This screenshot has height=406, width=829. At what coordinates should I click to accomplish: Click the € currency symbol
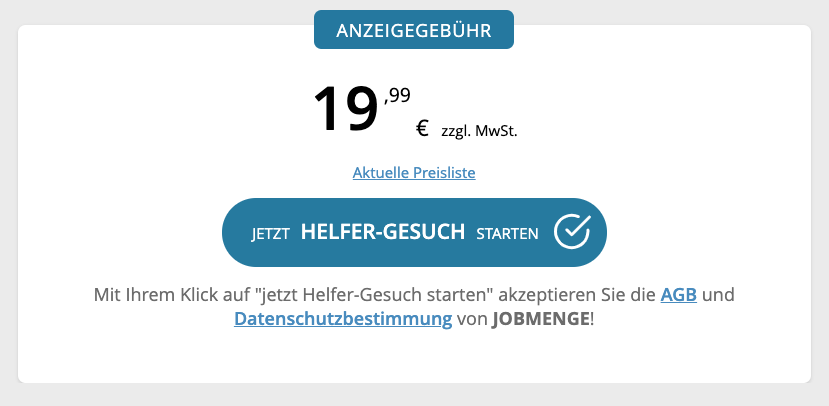point(422,128)
